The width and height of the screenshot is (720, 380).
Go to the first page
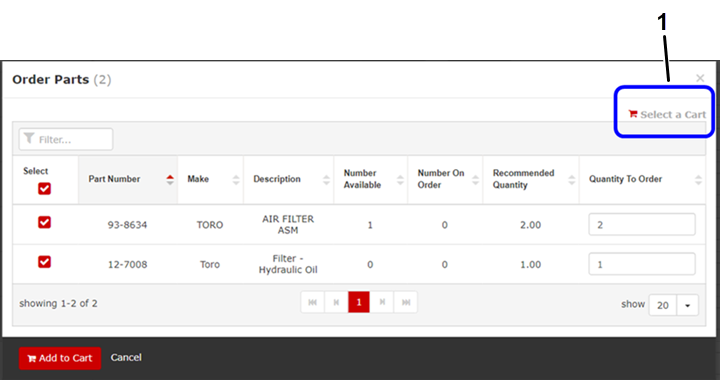click(x=313, y=302)
